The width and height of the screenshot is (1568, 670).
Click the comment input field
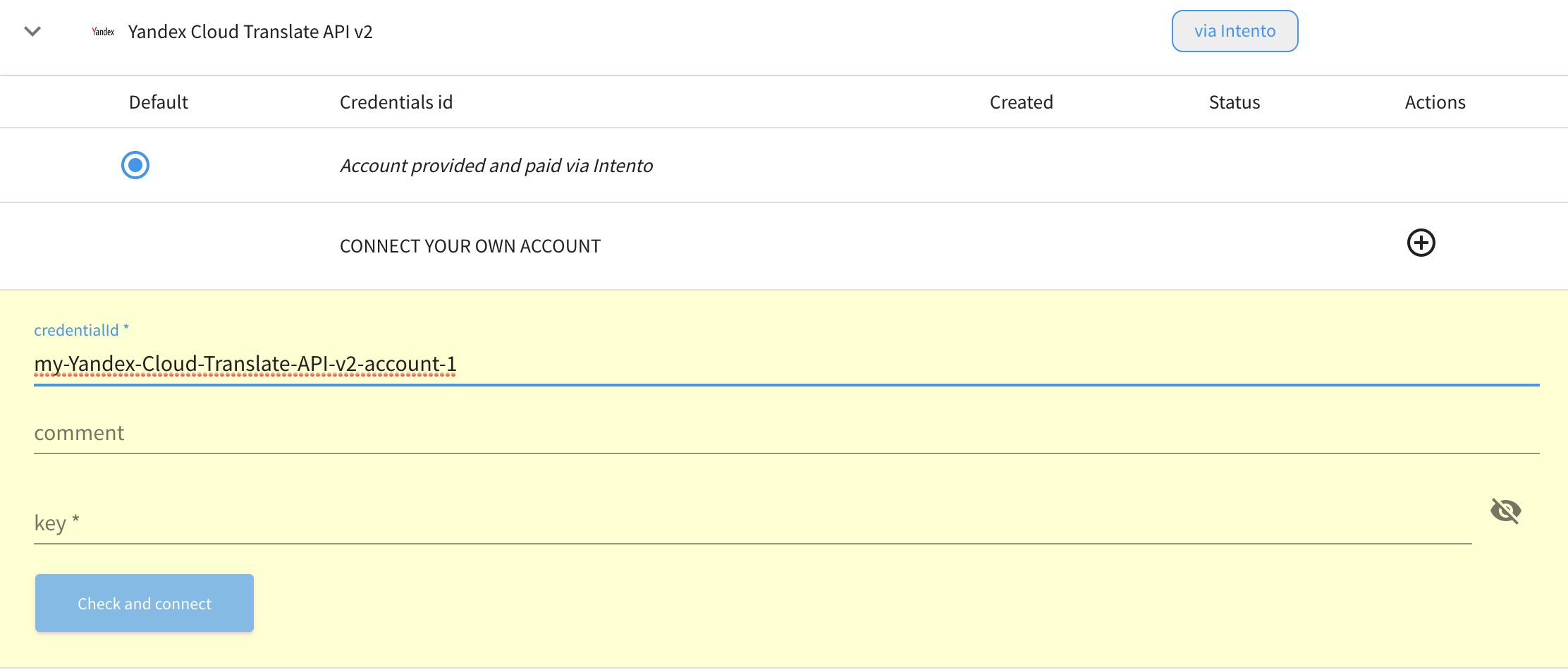pos(786,433)
